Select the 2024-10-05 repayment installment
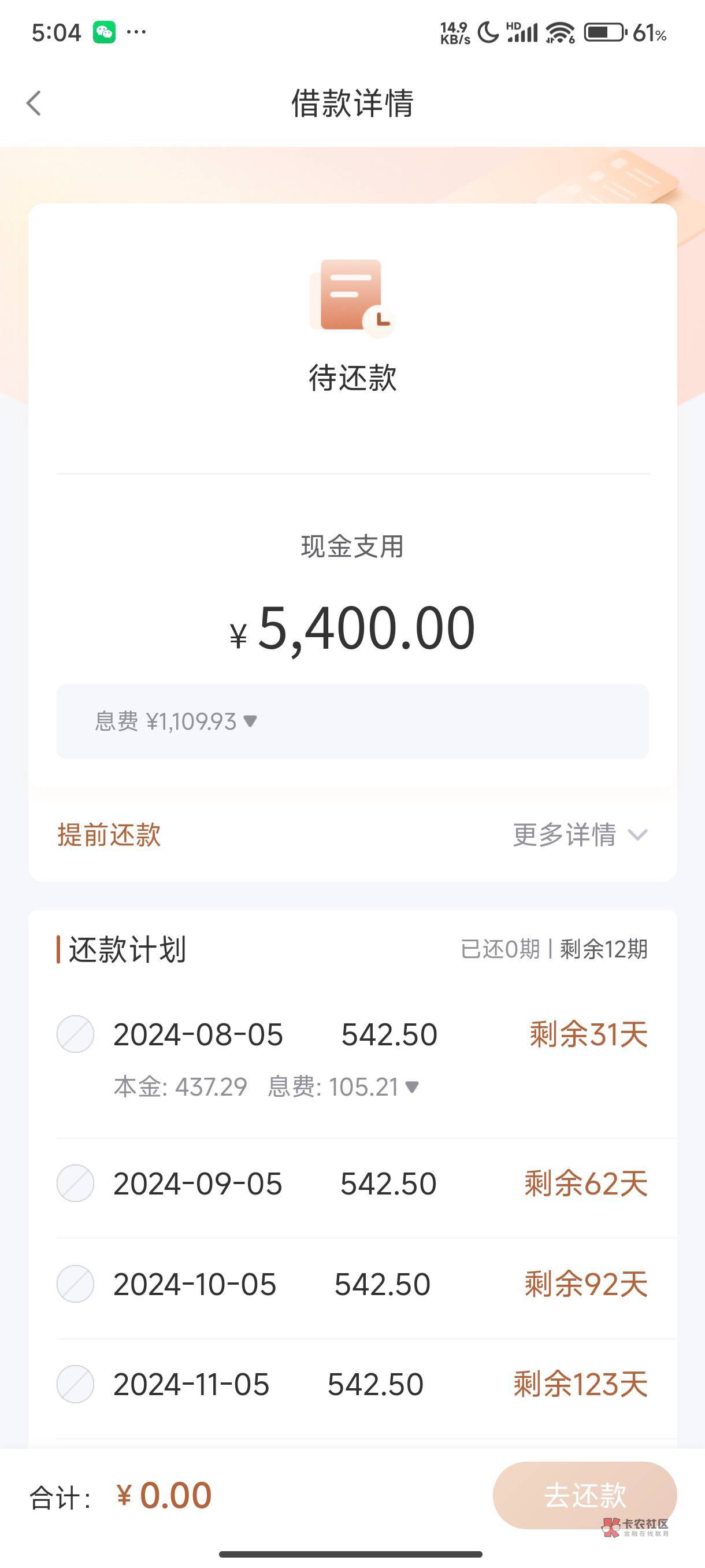Screen dimensions: 705x1568 pyautogui.click(x=76, y=1284)
